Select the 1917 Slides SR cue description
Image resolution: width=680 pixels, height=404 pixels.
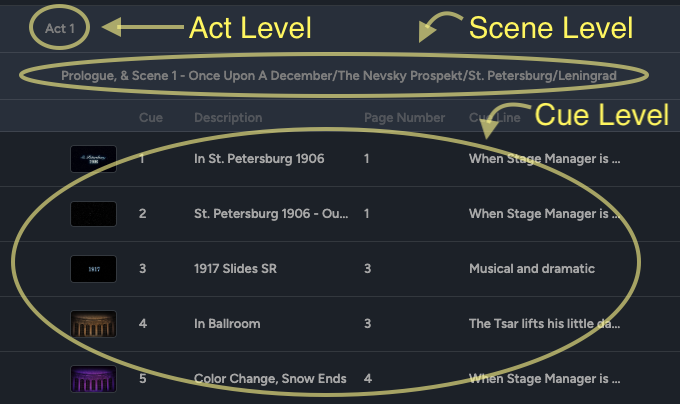pos(235,269)
